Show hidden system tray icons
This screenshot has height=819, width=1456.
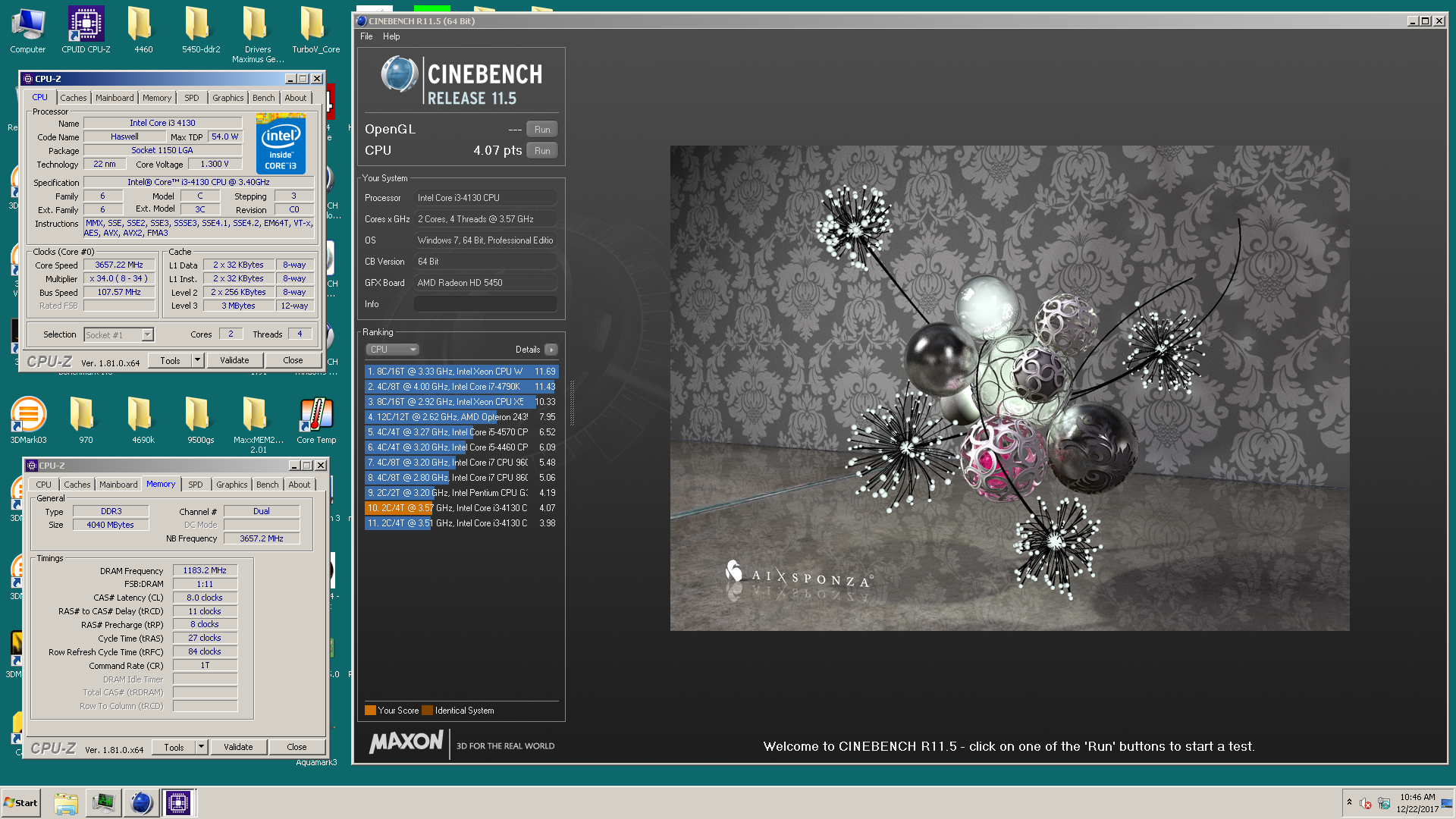pos(1349,802)
